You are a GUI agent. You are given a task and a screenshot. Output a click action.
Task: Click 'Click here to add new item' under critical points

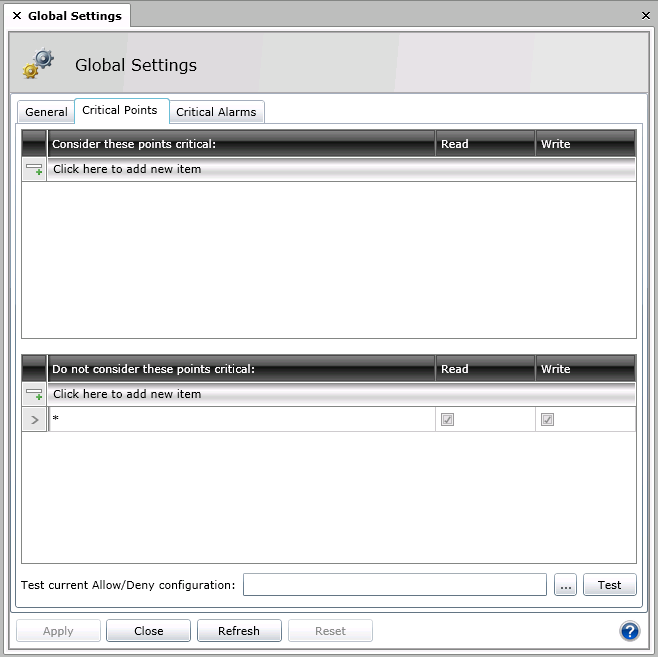point(127,169)
